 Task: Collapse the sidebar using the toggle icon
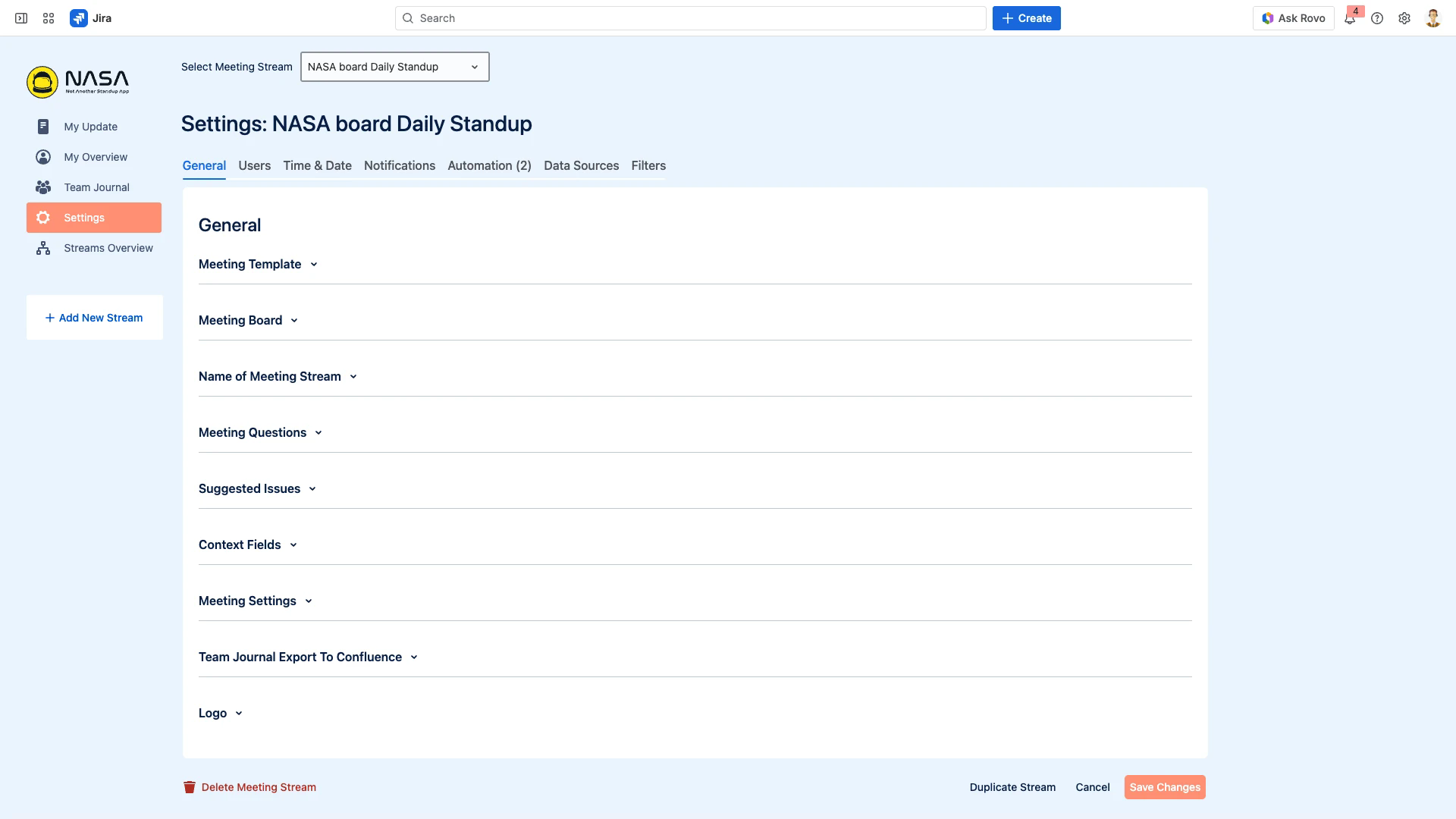click(x=21, y=17)
